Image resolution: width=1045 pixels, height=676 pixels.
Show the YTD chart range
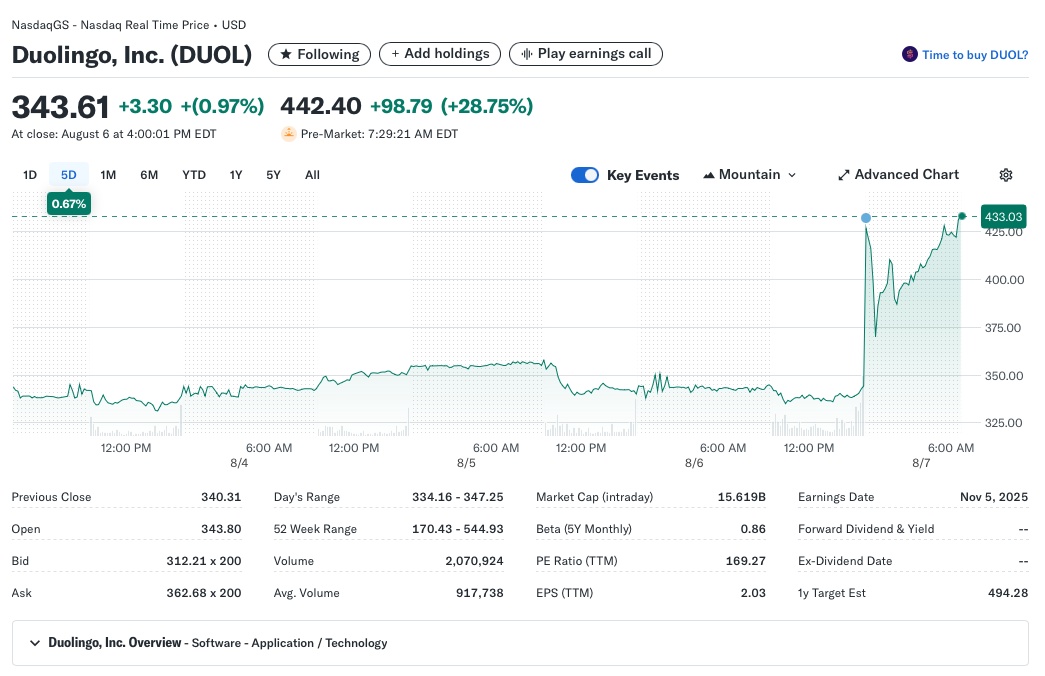click(x=194, y=175)
